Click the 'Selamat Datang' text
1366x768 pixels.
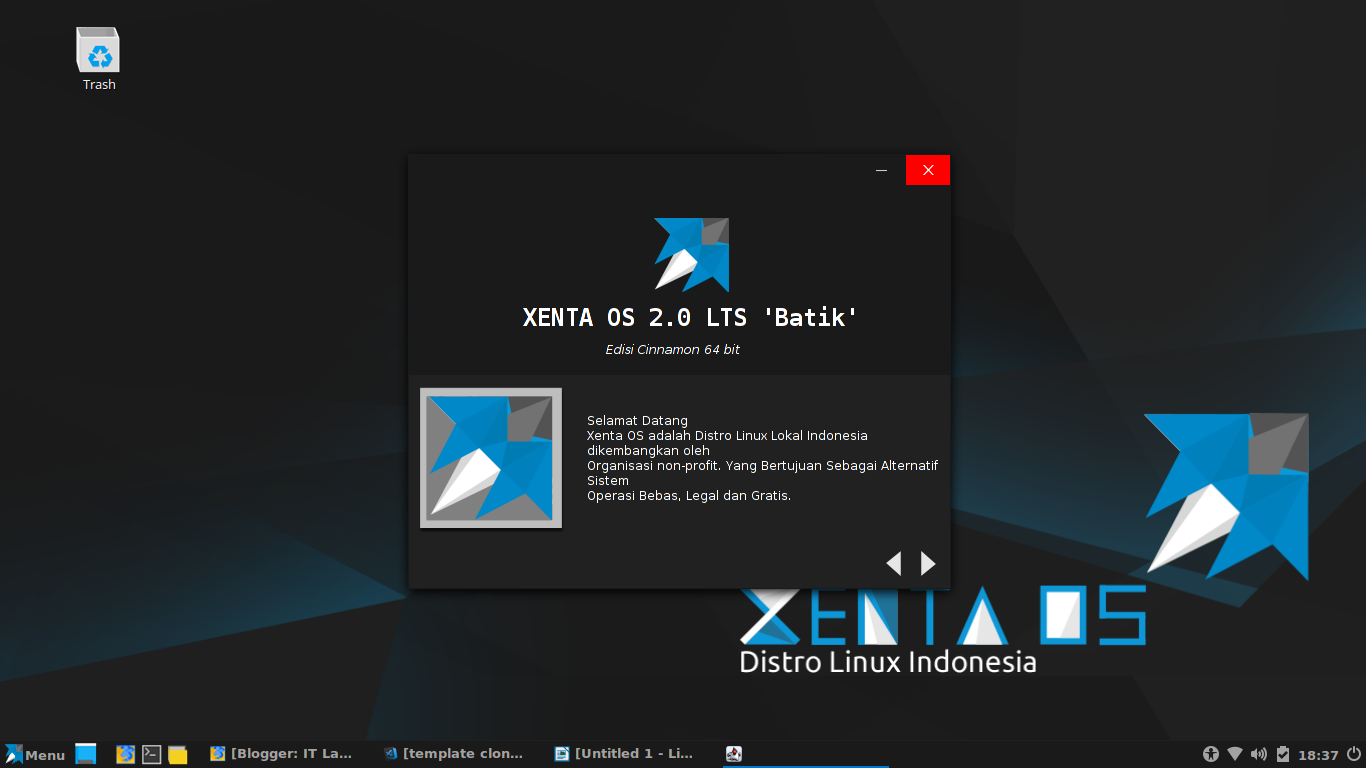tap(637, 421)
